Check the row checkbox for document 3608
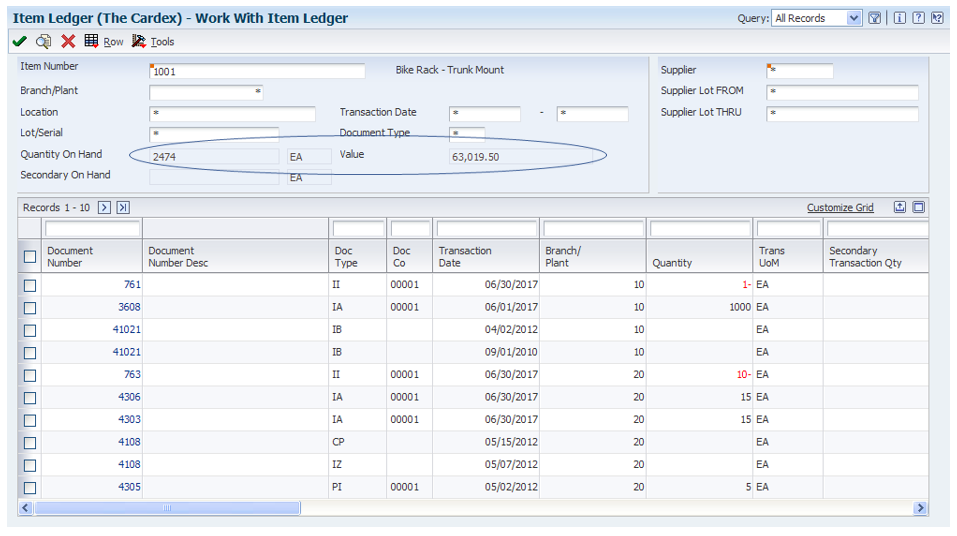 pyautogui.click(x=29, y=308)
